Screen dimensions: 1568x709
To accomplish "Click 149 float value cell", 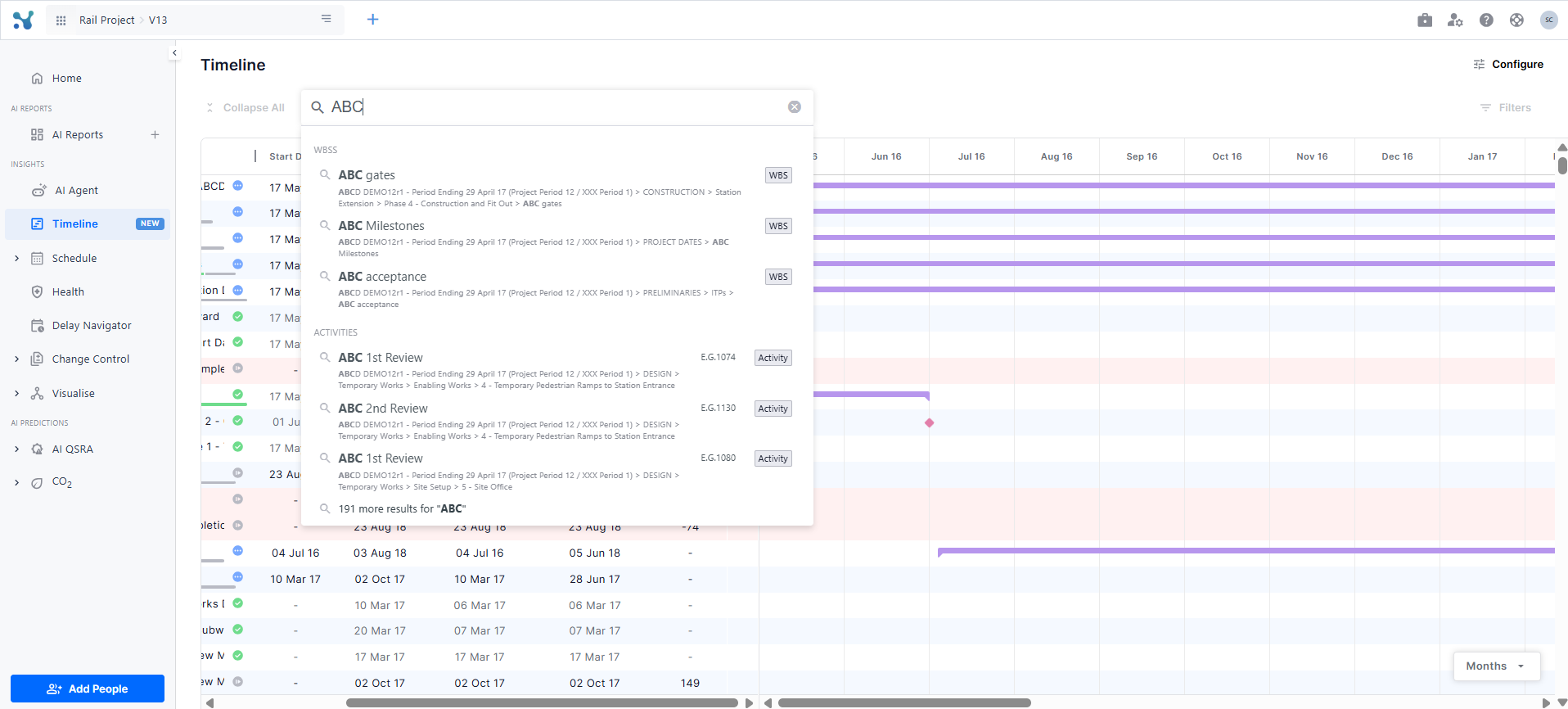I will tap(690, 683).
